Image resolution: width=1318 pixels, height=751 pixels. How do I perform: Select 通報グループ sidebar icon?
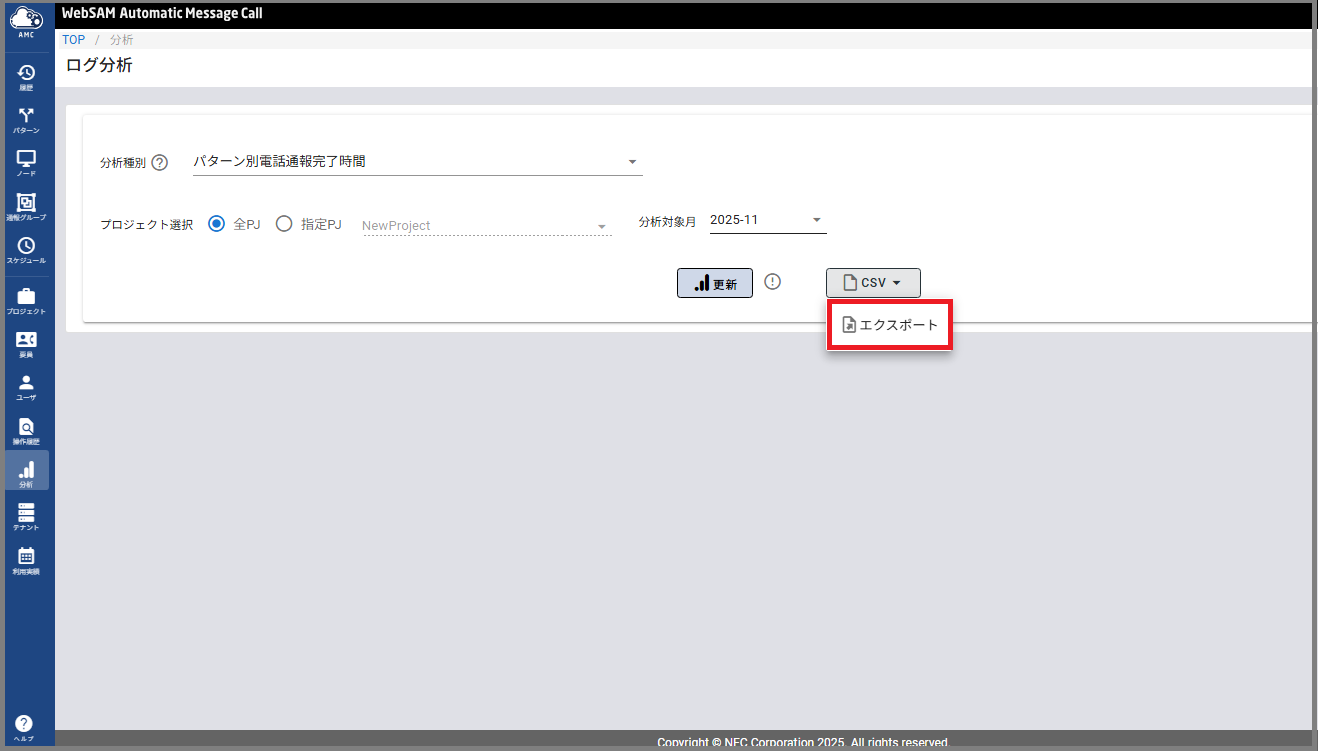pos(26,205)
